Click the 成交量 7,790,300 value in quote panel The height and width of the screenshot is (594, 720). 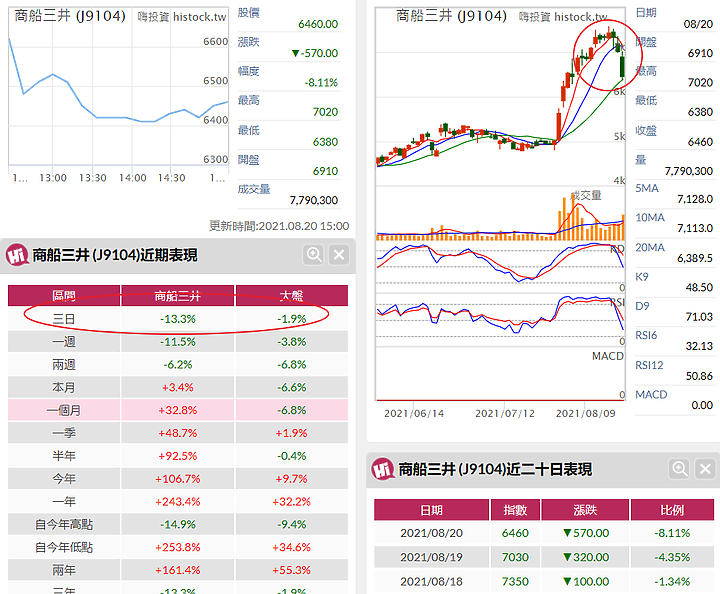[x=314, y=200]
